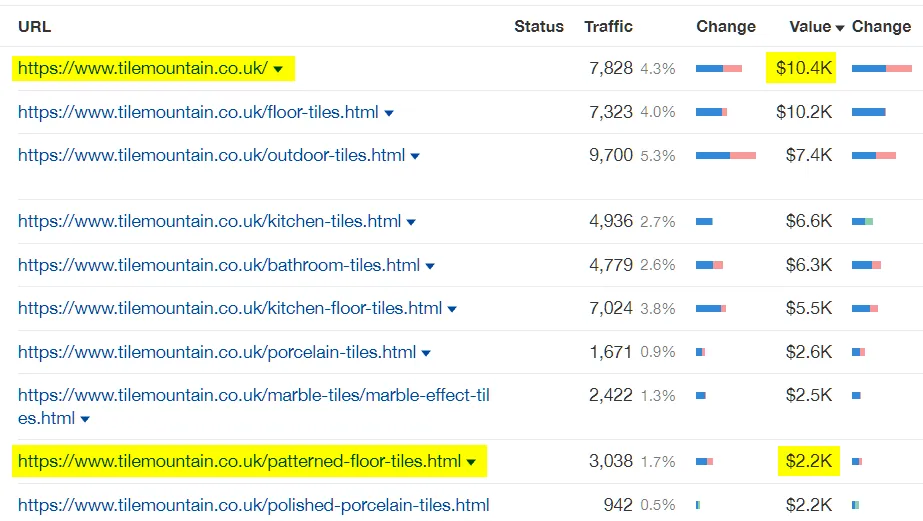Click the $2.6K value cell

click(809, 352)
